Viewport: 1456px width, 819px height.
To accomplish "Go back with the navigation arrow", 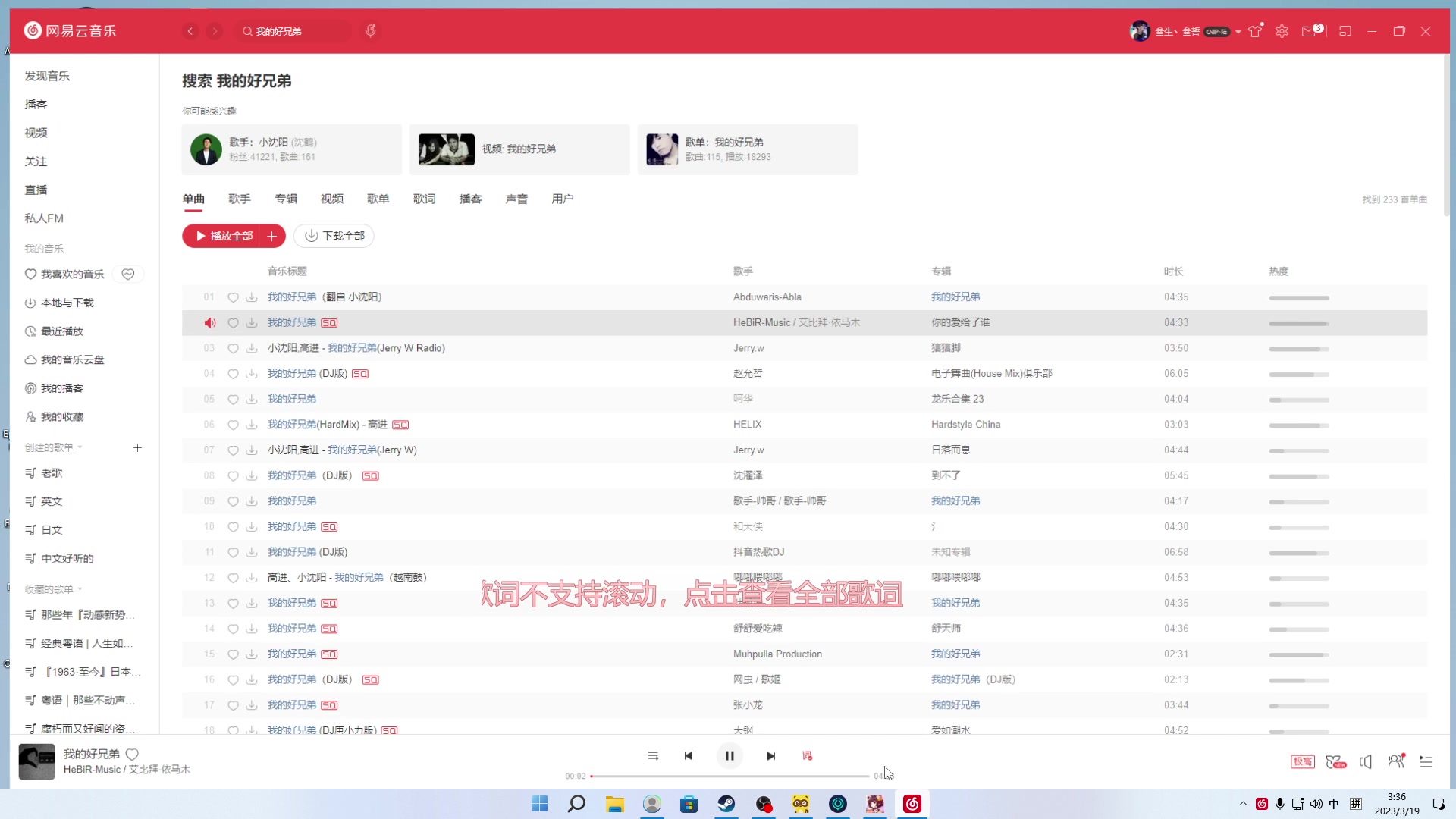I will tap(190, 31).
